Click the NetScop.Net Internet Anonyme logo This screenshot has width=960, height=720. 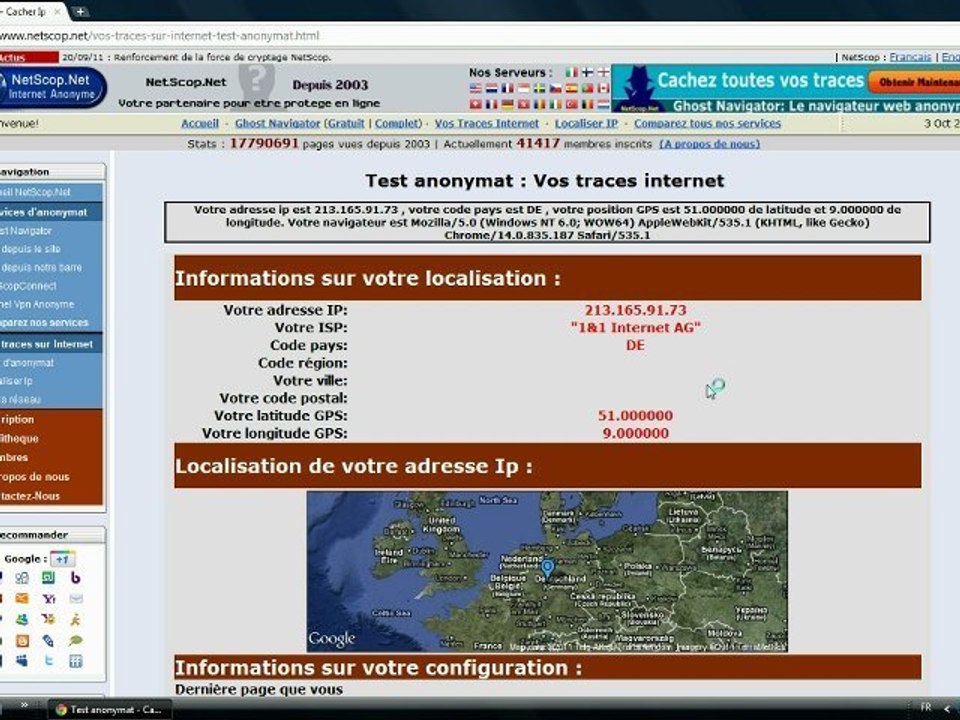pyautogui.click(x=52, y=86)
